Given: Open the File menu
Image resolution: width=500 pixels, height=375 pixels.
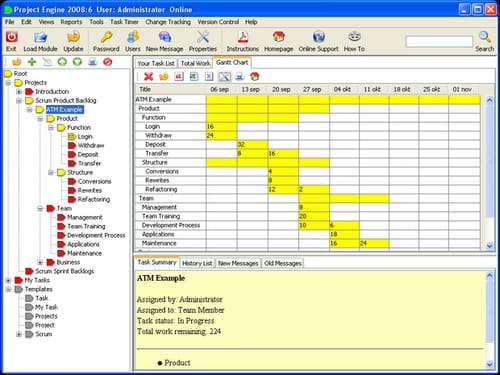Looking at the screenshot, I should click(9, 22).
